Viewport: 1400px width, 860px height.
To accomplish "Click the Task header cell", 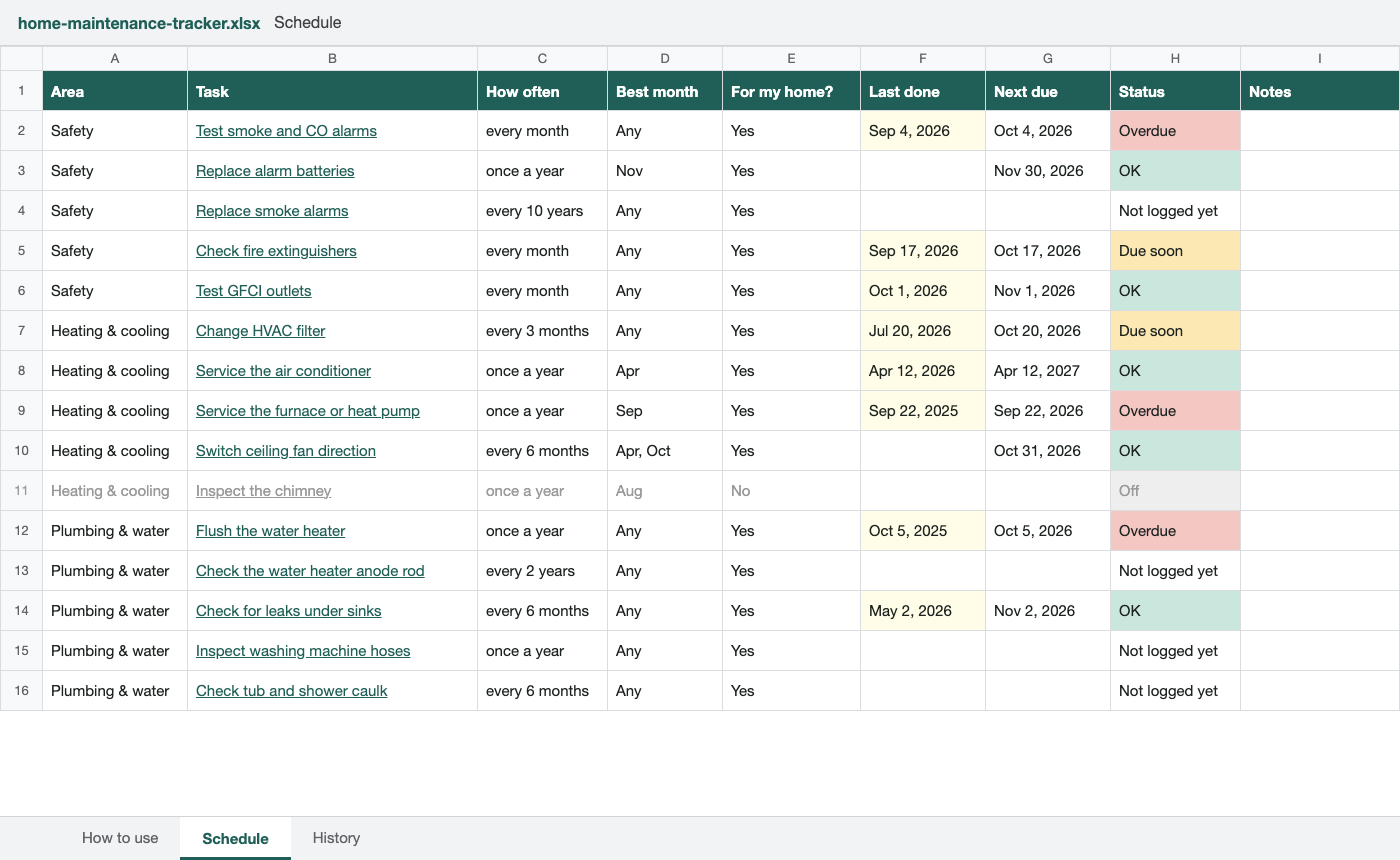I will pyautogui.click(x=332, y=91).
